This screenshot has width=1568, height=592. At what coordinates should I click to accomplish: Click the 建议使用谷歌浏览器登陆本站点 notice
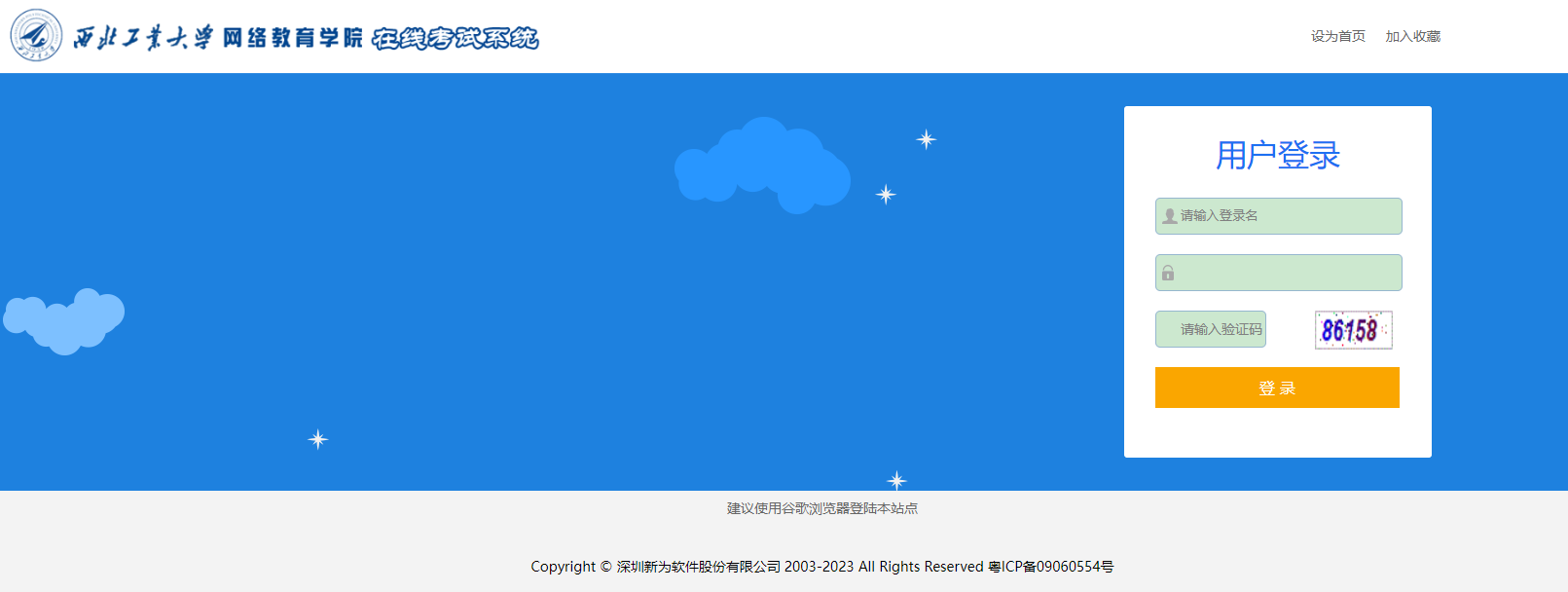821,508
